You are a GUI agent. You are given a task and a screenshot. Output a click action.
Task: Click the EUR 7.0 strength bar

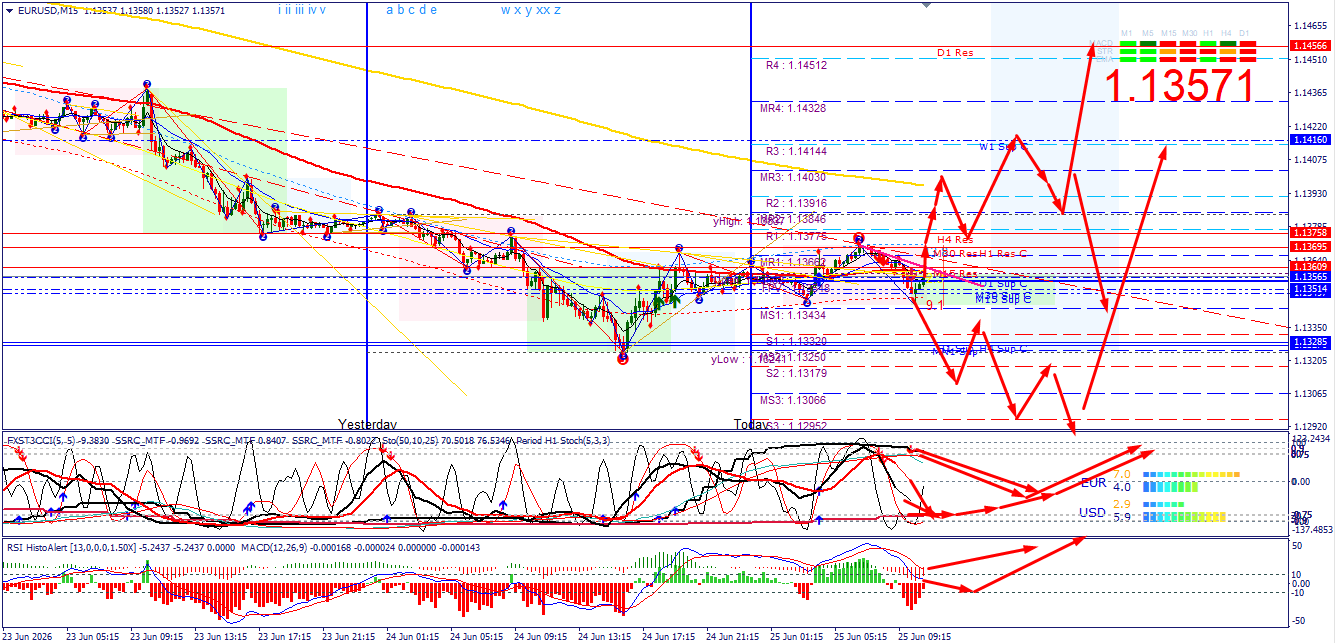[1191, 474]
